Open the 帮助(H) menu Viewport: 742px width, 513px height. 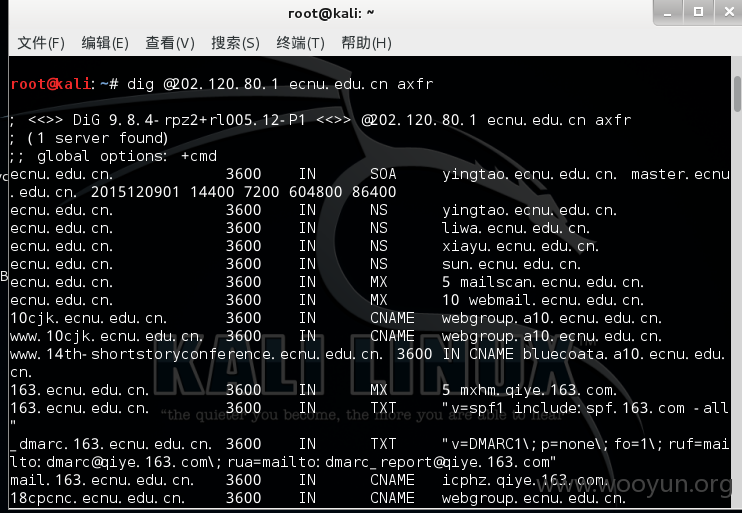coord(366,43)
